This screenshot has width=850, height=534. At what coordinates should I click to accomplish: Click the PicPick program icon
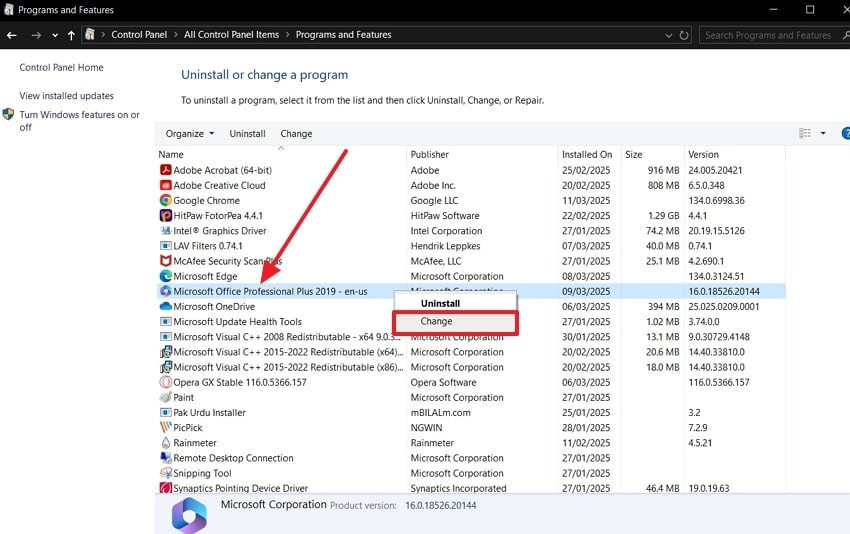click(x=166, y=428)
